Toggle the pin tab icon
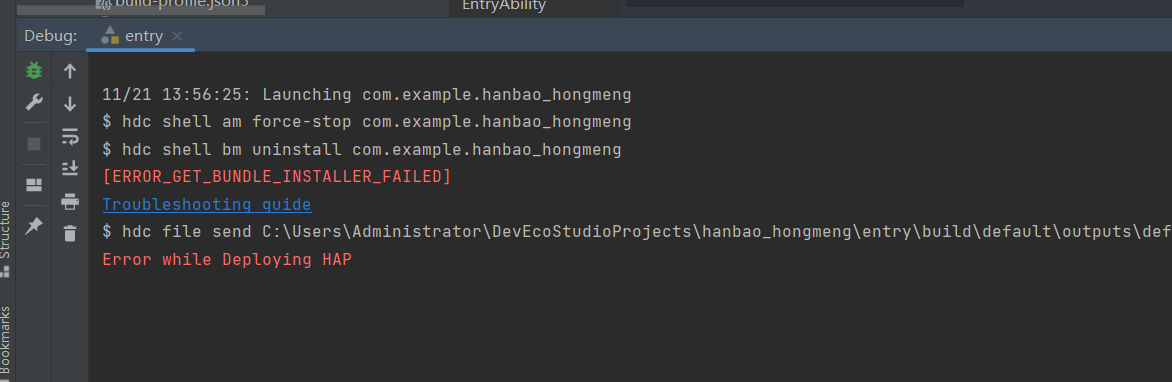1172x382 pixels. click(34, 227)
